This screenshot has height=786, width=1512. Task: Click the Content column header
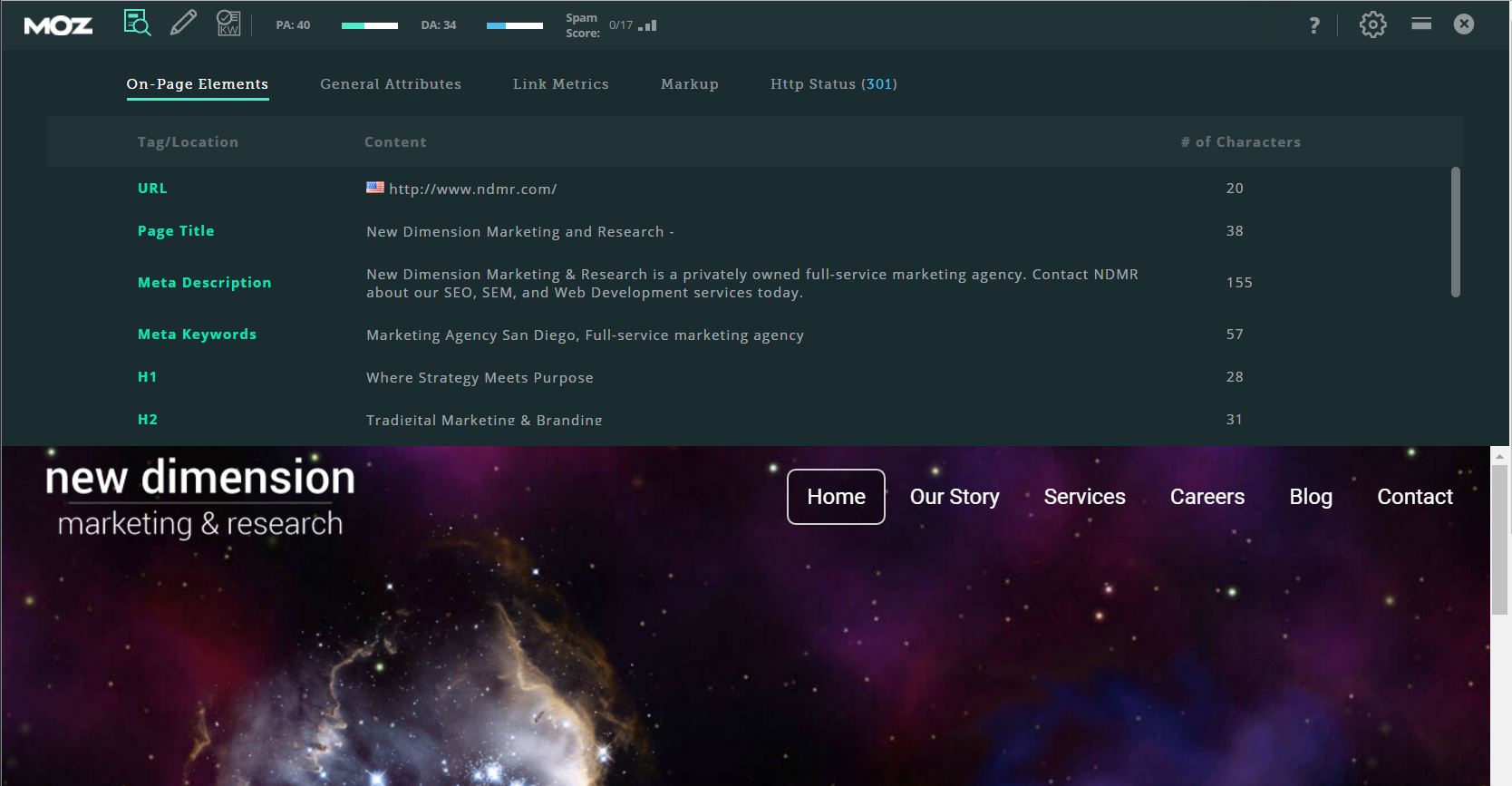point(395,142)
